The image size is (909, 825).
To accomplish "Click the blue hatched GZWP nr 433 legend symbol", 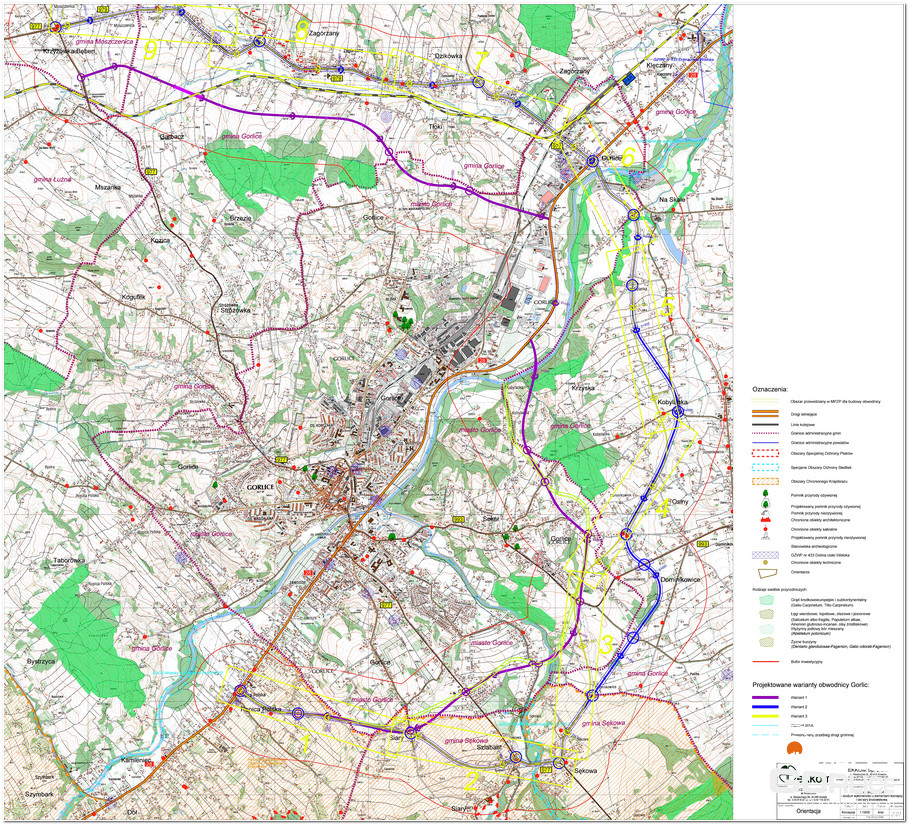I will coord(766,555).
